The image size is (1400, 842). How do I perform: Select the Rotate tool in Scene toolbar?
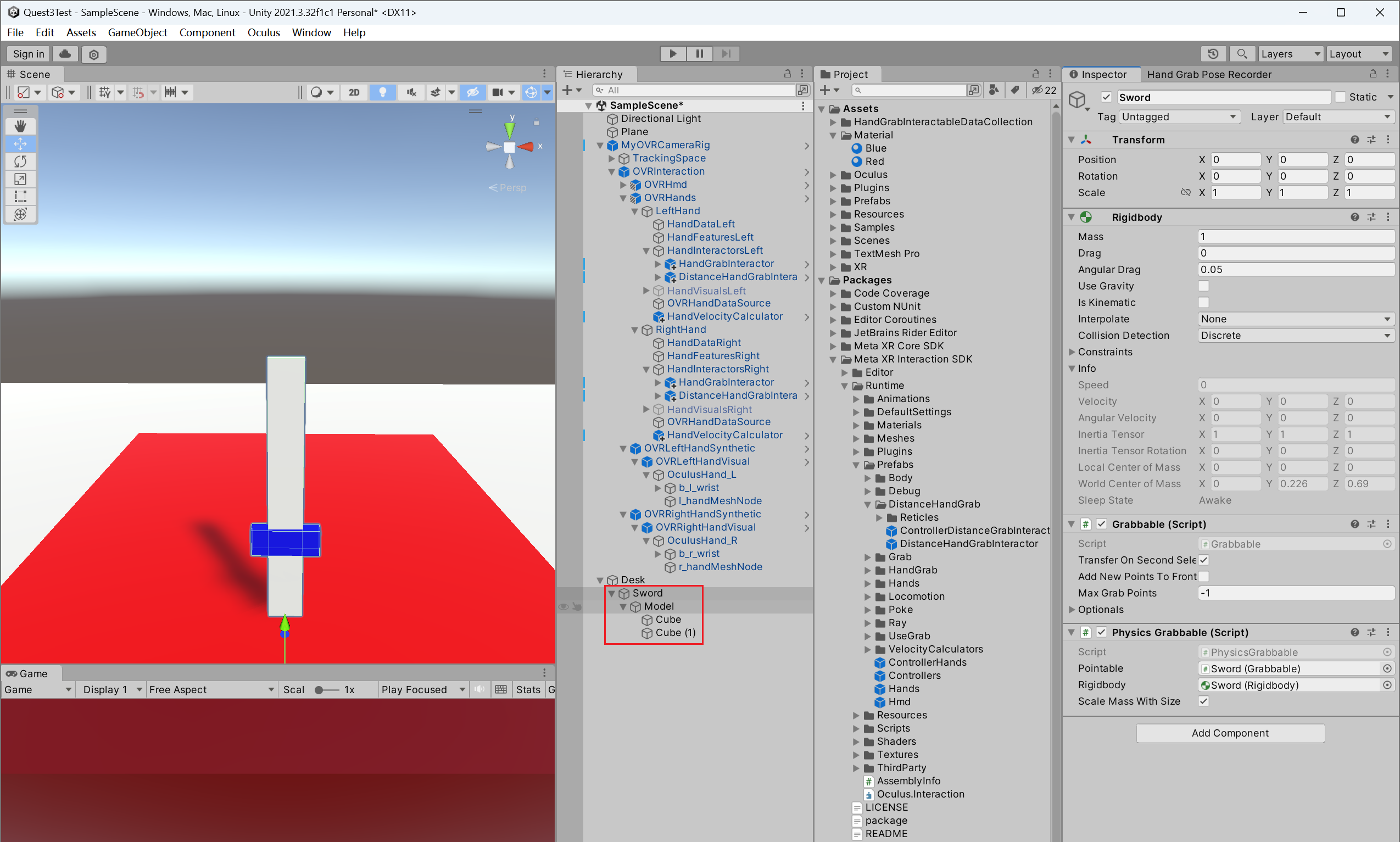(x=20, y=161)
